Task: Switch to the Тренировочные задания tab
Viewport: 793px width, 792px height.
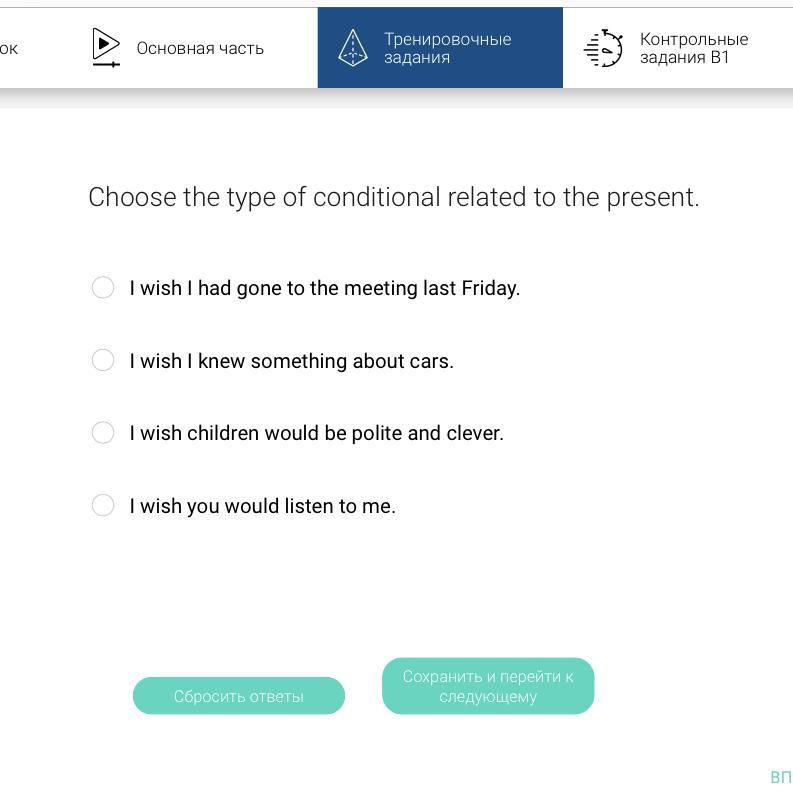Action: [446, 48]
